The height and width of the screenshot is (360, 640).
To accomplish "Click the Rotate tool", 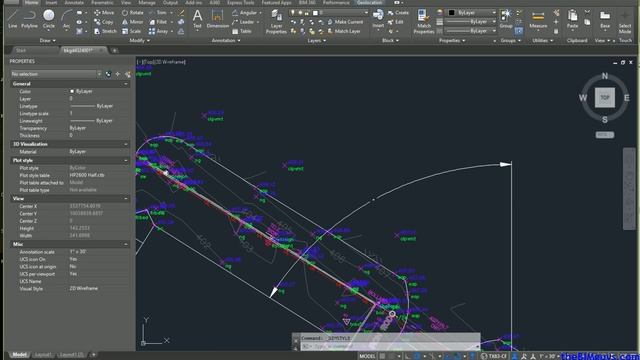I will [x=133, y=13].
